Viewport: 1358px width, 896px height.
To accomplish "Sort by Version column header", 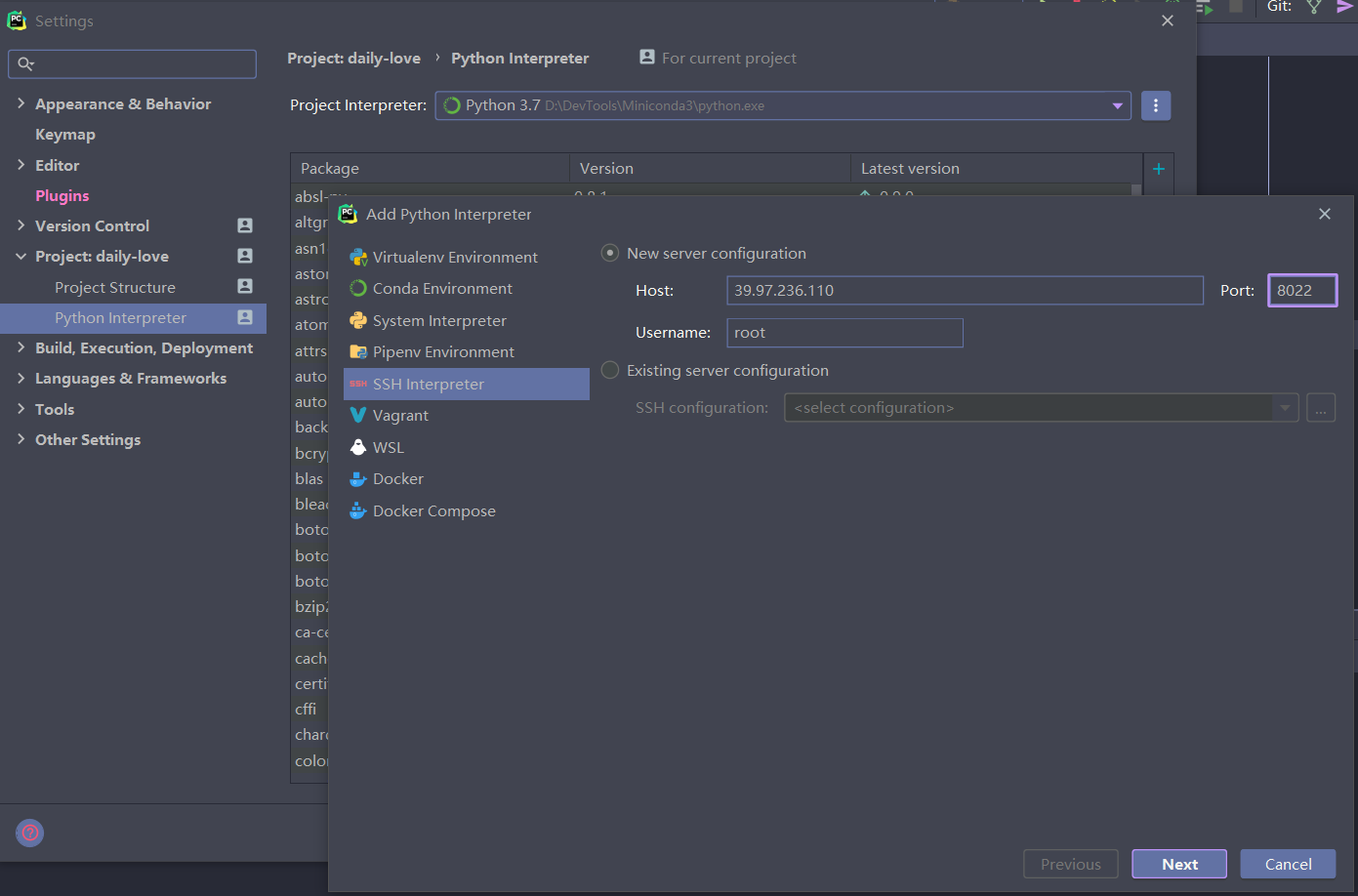I will click(710, 169).
